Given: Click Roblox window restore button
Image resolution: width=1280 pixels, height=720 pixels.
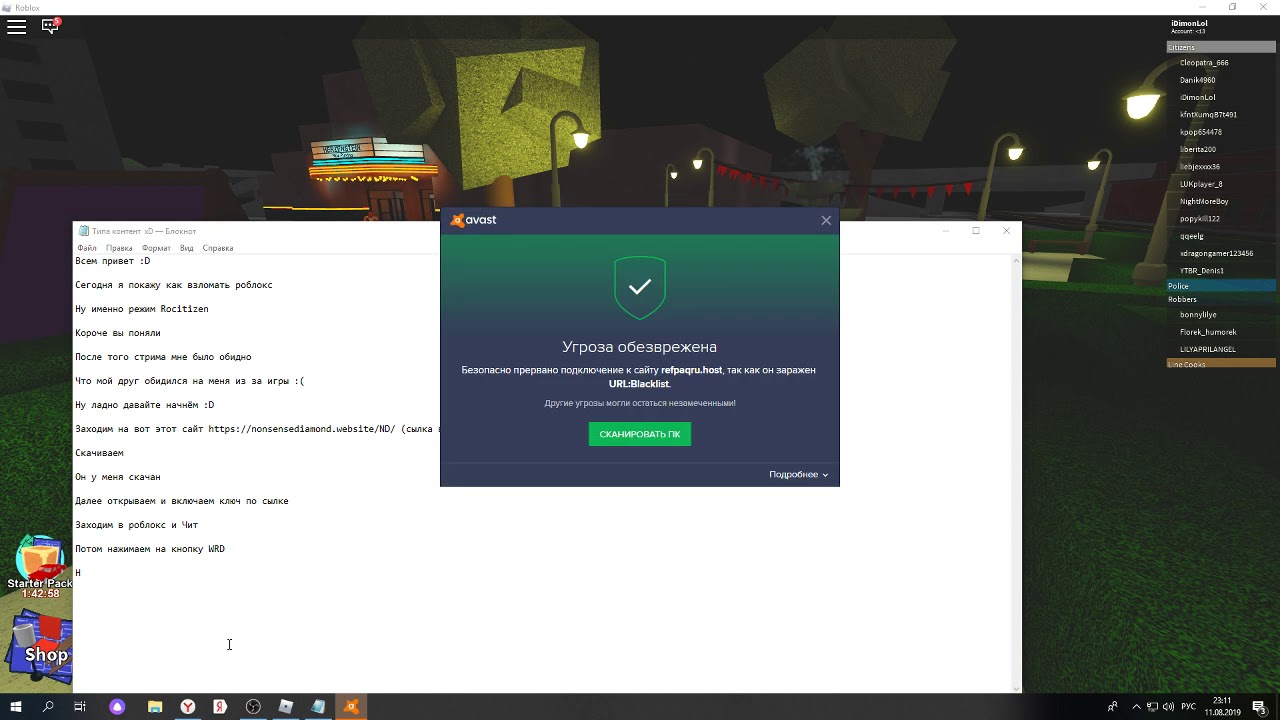Looking at the screenshot, I should (x=1232, y=7).
